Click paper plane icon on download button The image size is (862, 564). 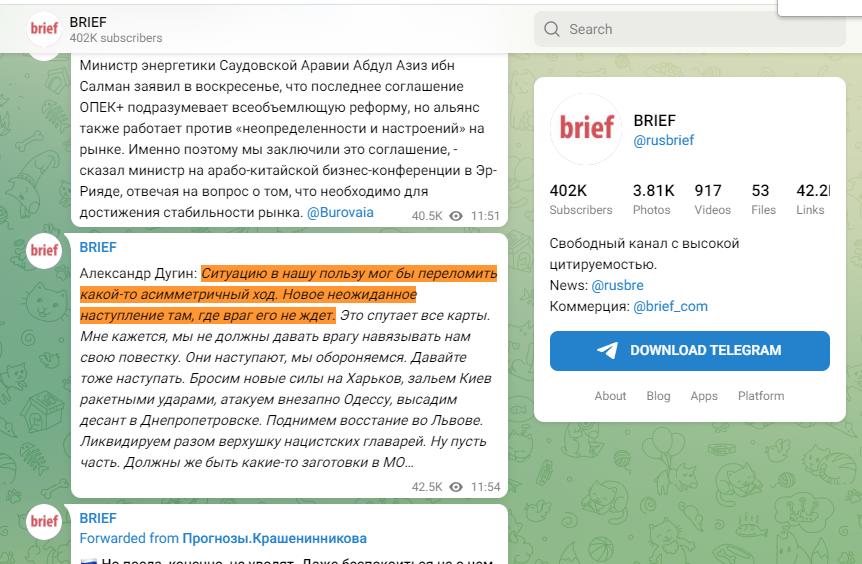tap(607, 350)
